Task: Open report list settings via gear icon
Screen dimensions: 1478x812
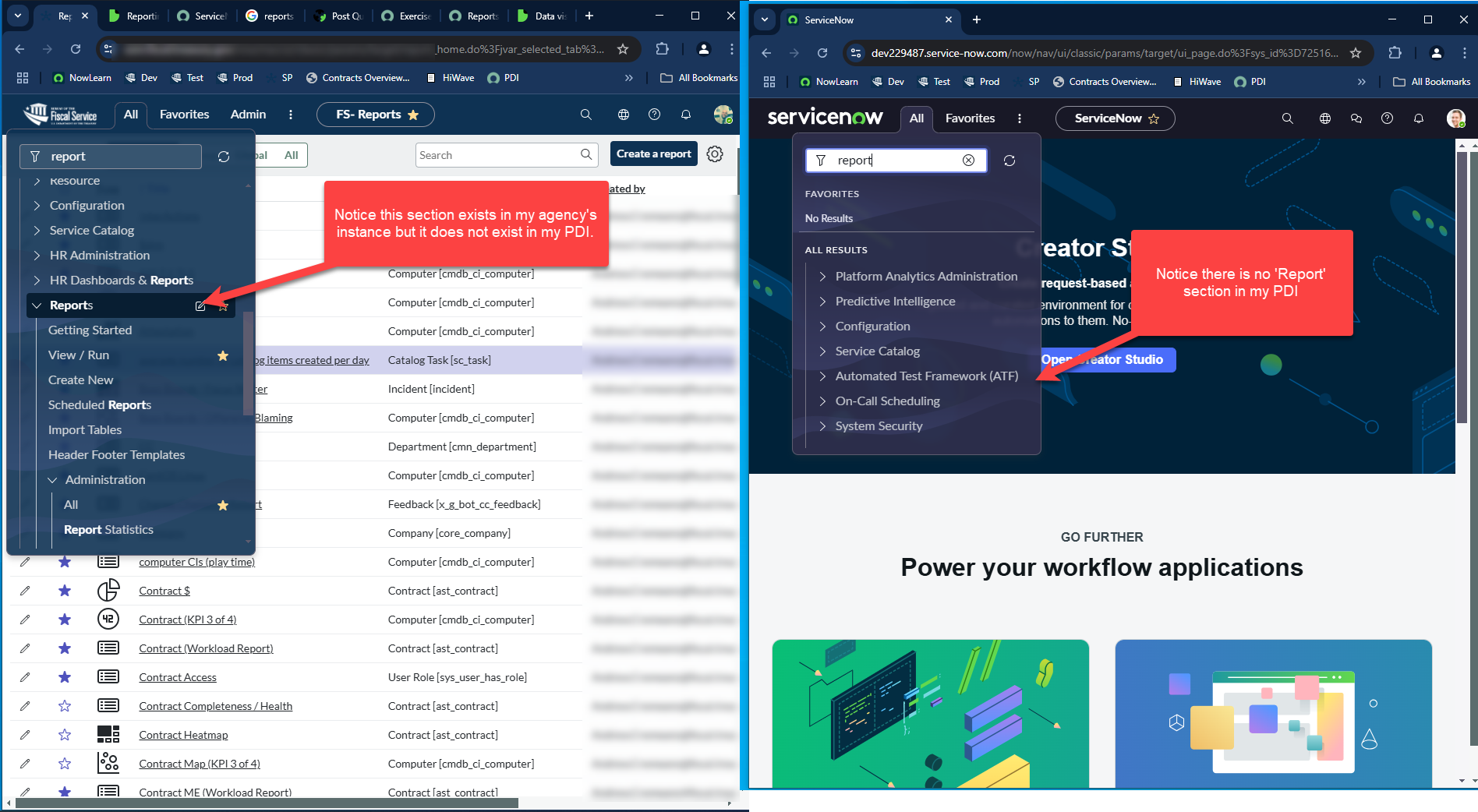Action: click(715, 154)
